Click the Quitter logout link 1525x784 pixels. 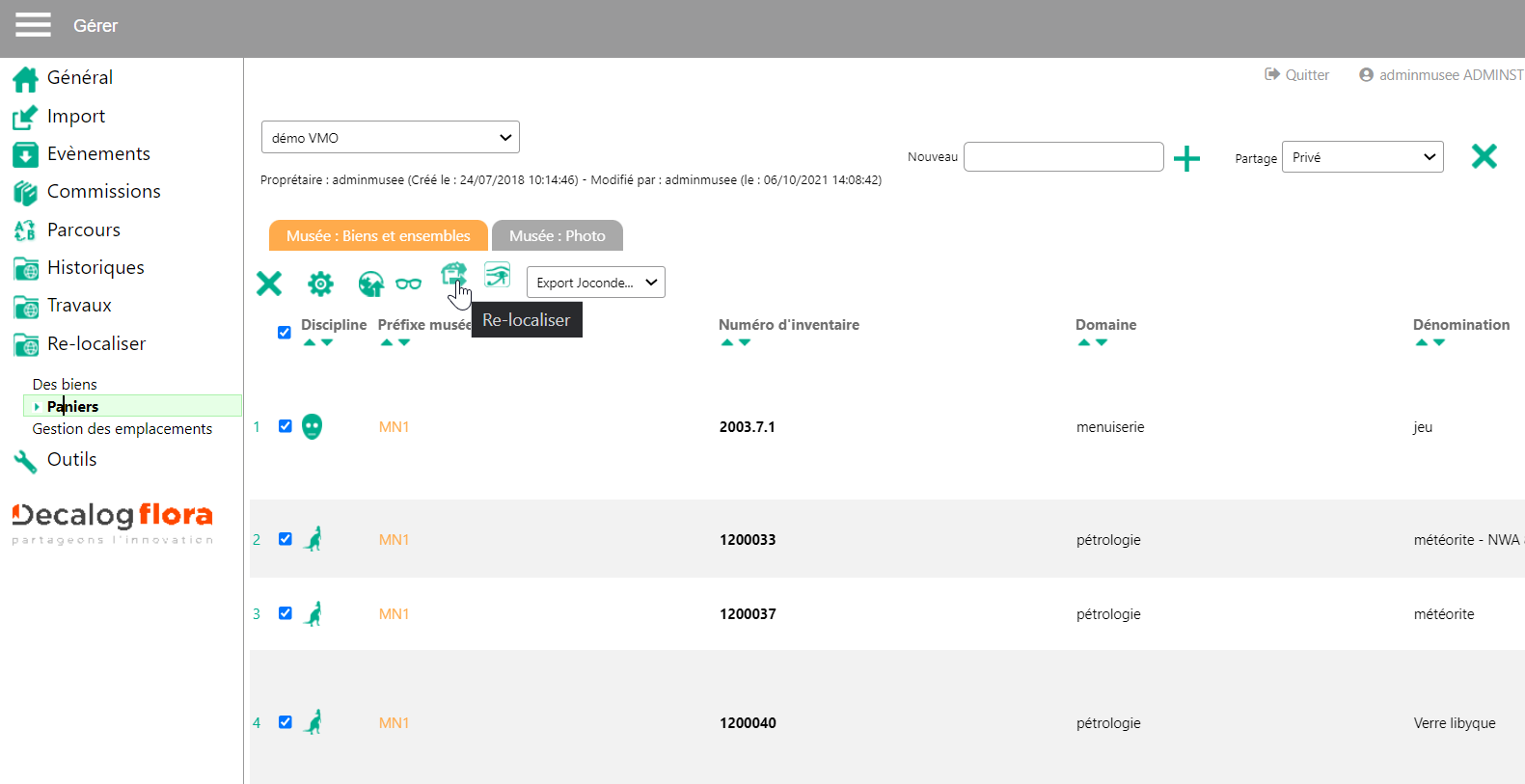[1297, 75]
